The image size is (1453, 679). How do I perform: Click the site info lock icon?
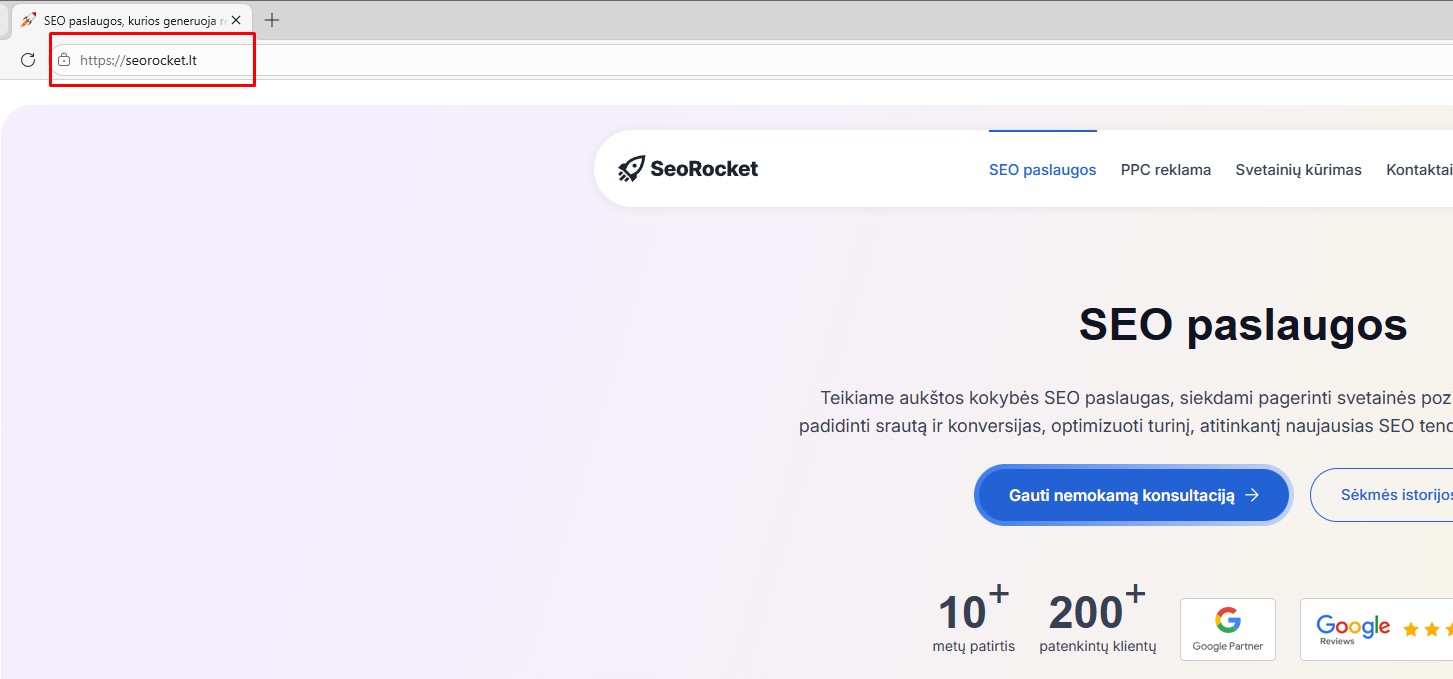click(64, 60)
